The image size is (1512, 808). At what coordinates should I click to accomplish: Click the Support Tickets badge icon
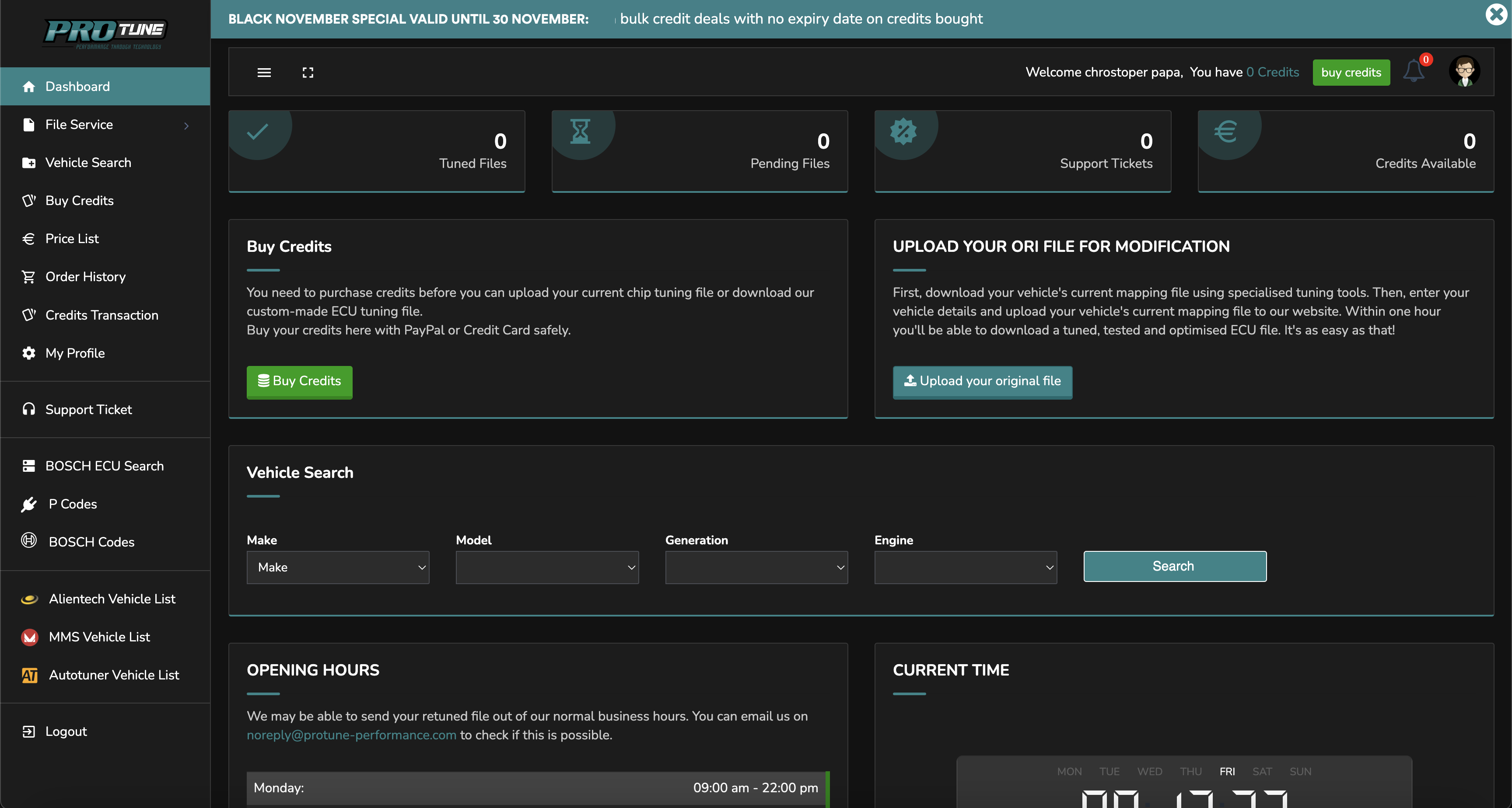pos(903,131)
